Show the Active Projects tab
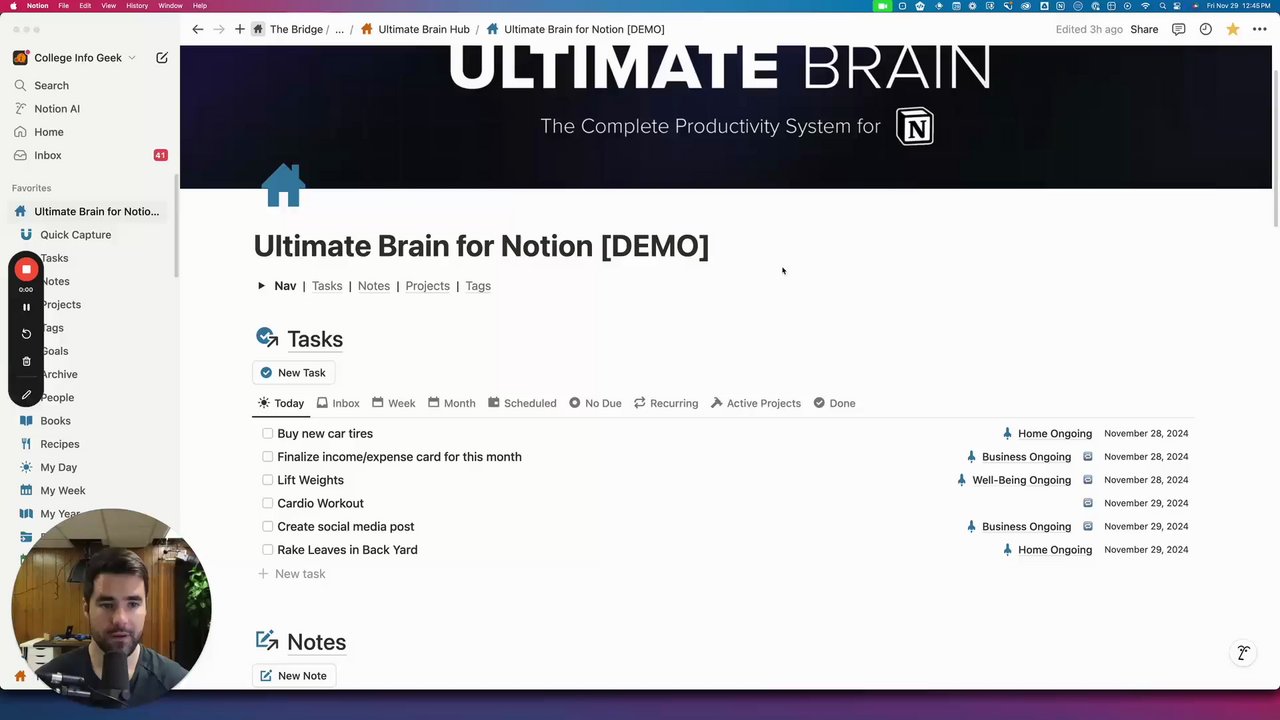Viewport: 1280px width, 720px height. [756, 403]
